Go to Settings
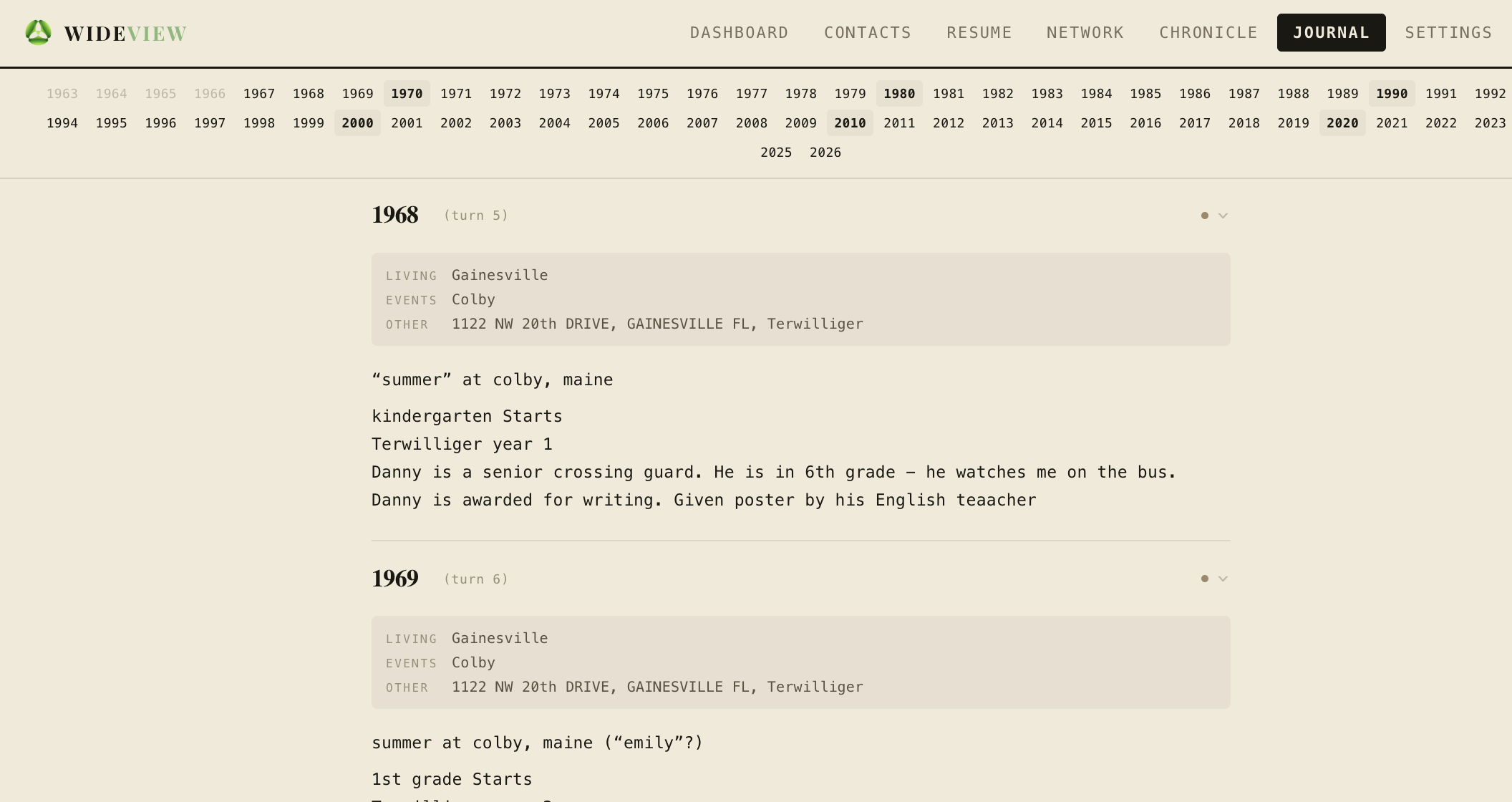The image size is (1512, 802). tap(1448, 32)
